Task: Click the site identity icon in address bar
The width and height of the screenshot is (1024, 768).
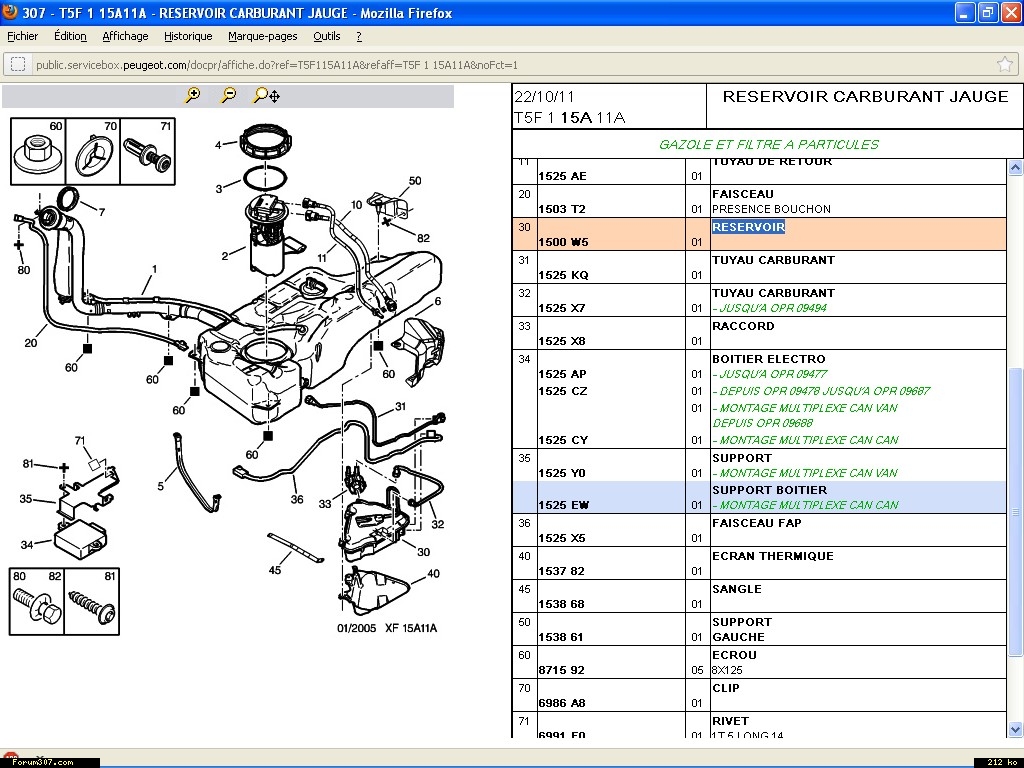Action: [x=18, y=64]
